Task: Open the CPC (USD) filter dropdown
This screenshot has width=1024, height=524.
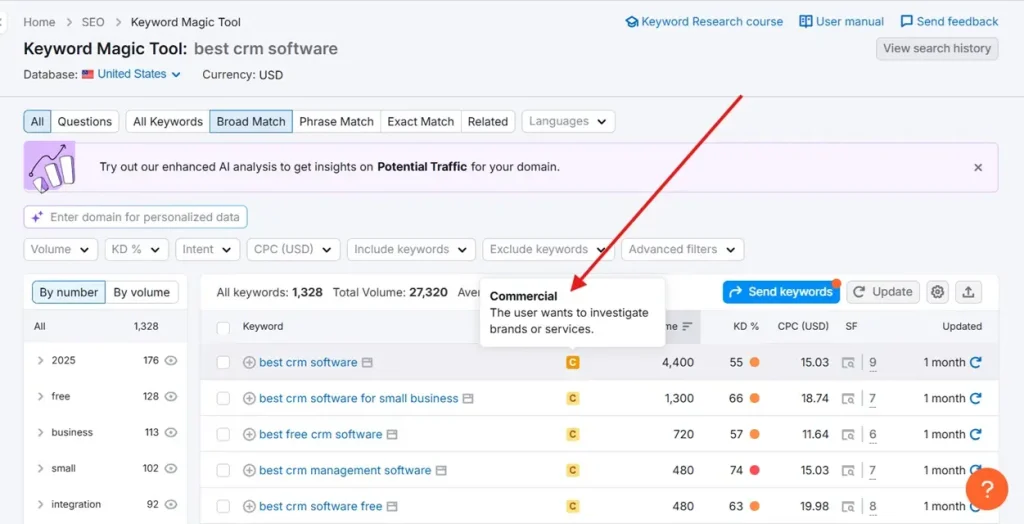Action: [293, 250]
